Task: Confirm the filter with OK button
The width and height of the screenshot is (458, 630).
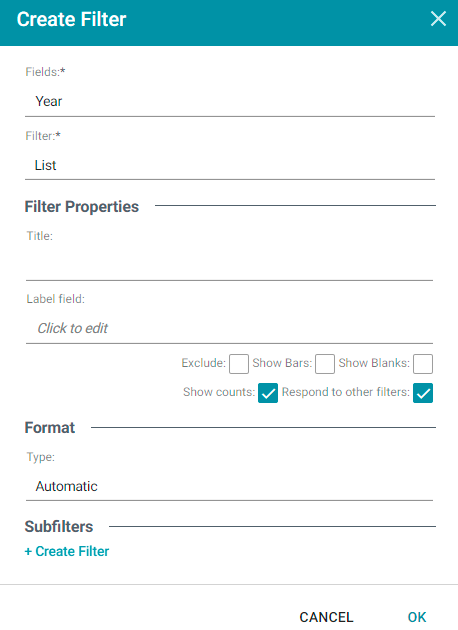Action: (417, 617)
